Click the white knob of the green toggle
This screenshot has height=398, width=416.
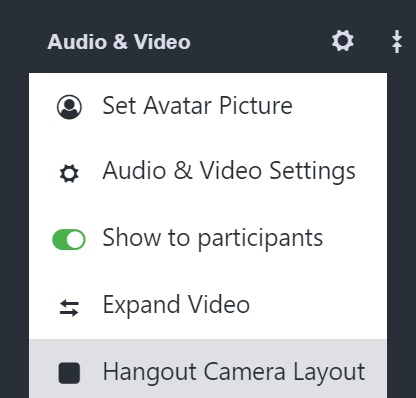75,239
